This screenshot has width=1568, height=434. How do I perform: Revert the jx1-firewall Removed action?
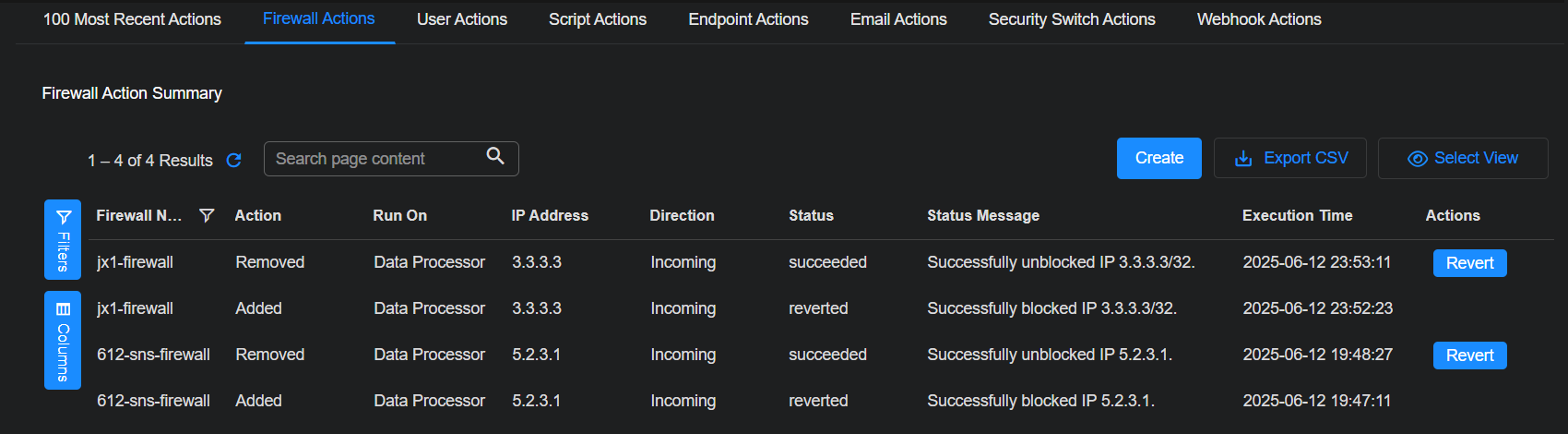point(1469,263)
